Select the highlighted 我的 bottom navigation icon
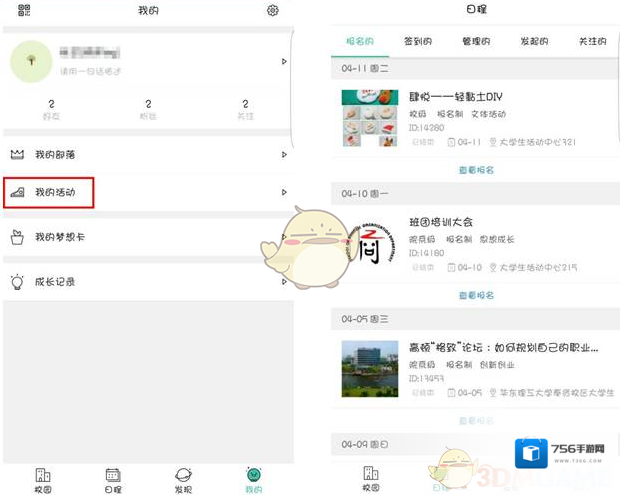This screenshot has width=620, height=495. pyautogui.click(x=253, y=478)
